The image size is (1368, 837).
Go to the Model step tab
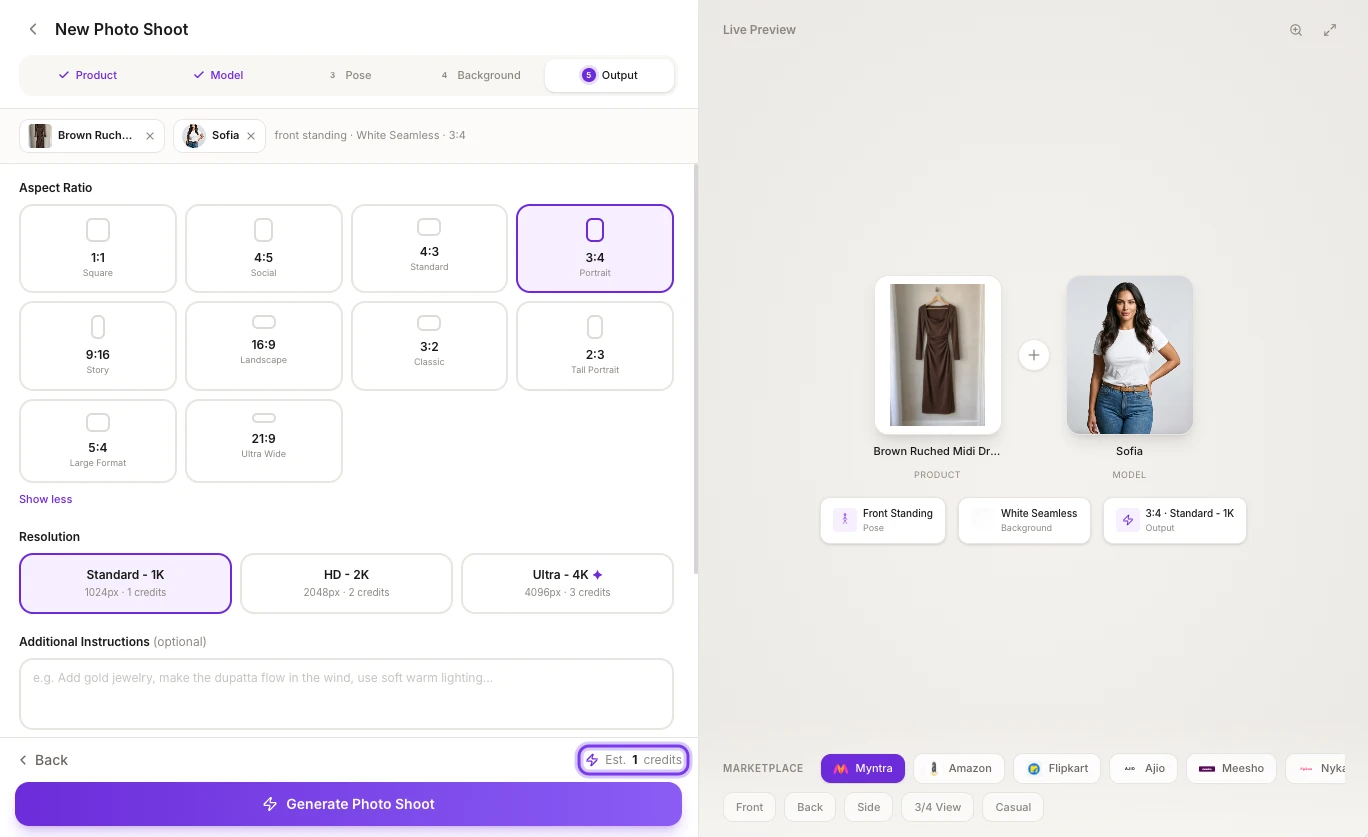coord(220,75)
